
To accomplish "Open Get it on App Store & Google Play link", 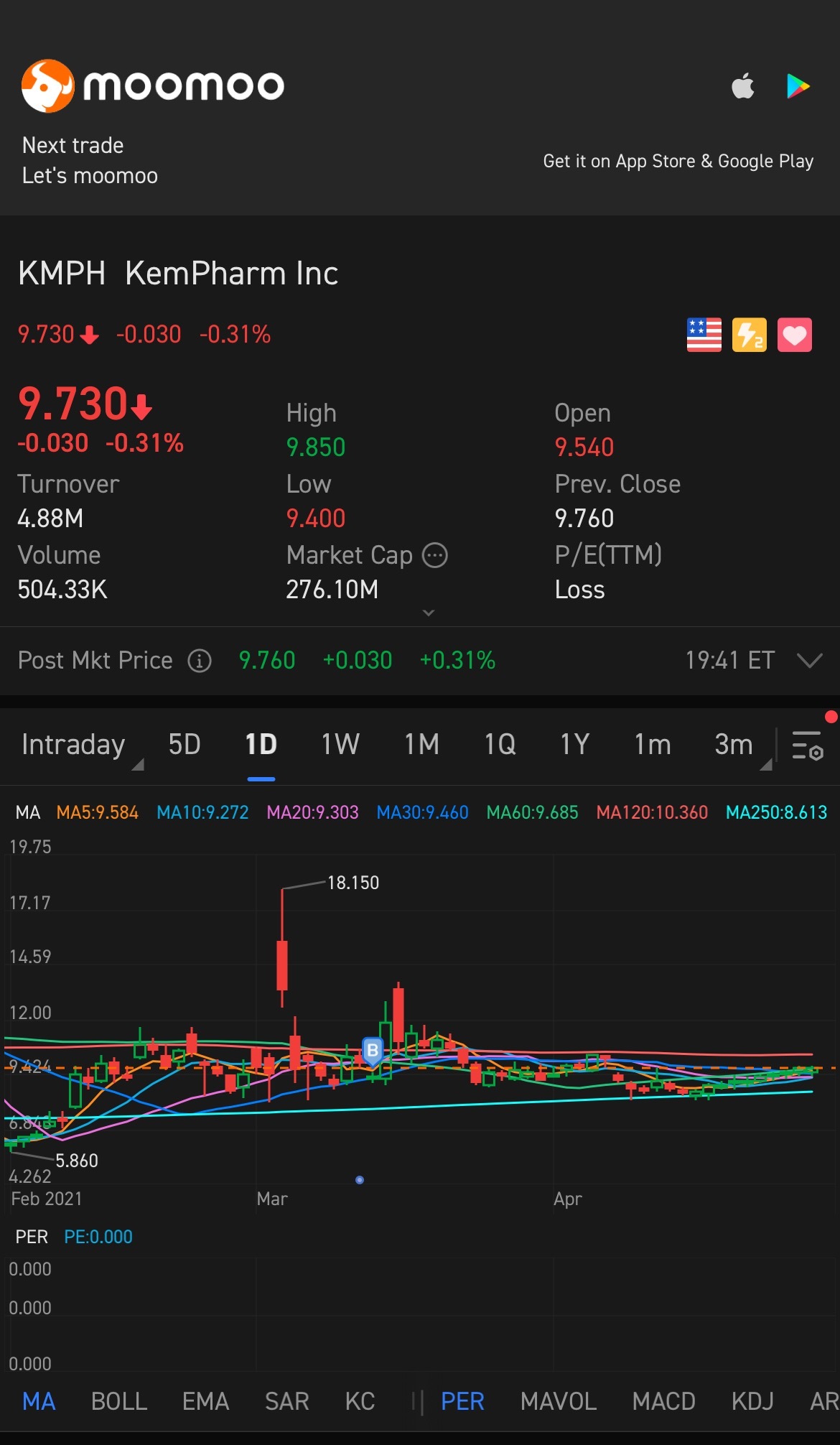I will pyautogui.click(x=678, y=161).
